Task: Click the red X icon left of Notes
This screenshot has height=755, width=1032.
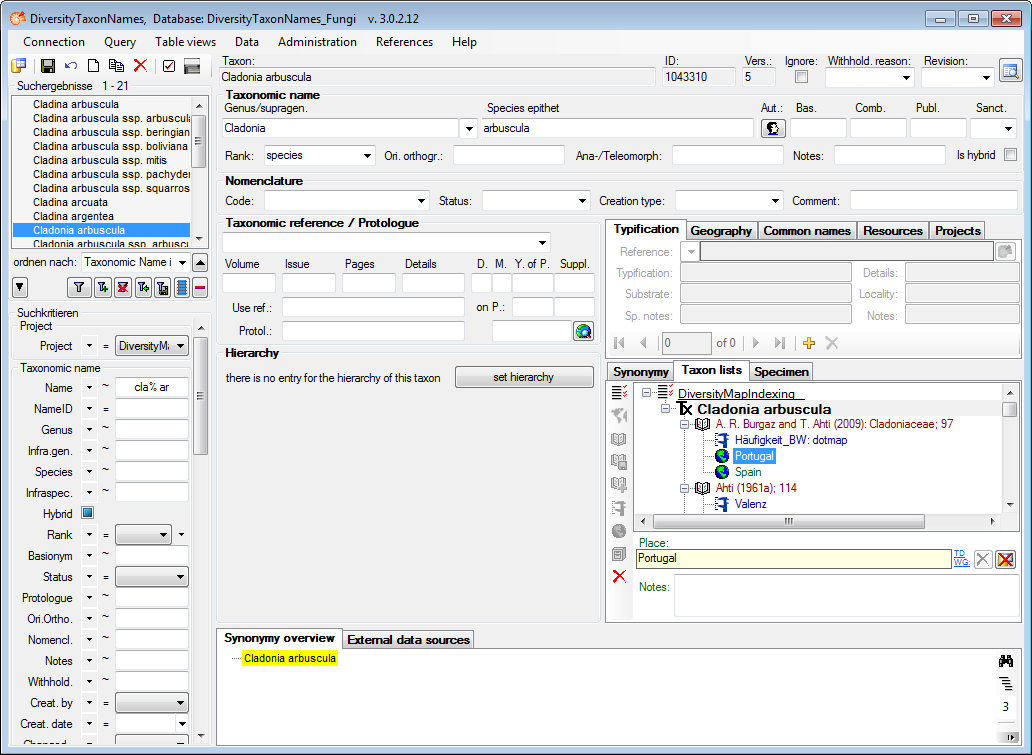Action: click(x=619, y=576)
